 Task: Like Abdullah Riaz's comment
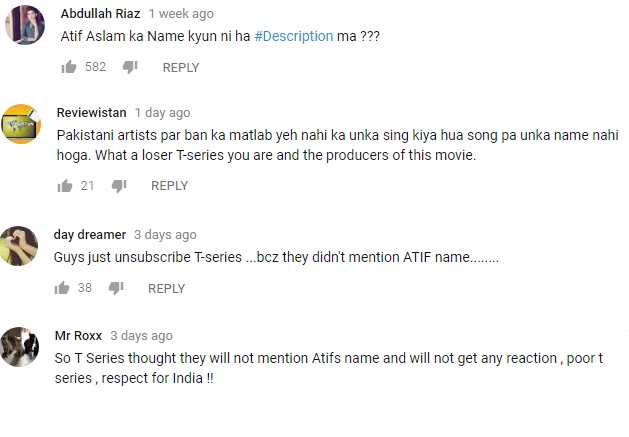pyautogui.click(x=69, y=67)
